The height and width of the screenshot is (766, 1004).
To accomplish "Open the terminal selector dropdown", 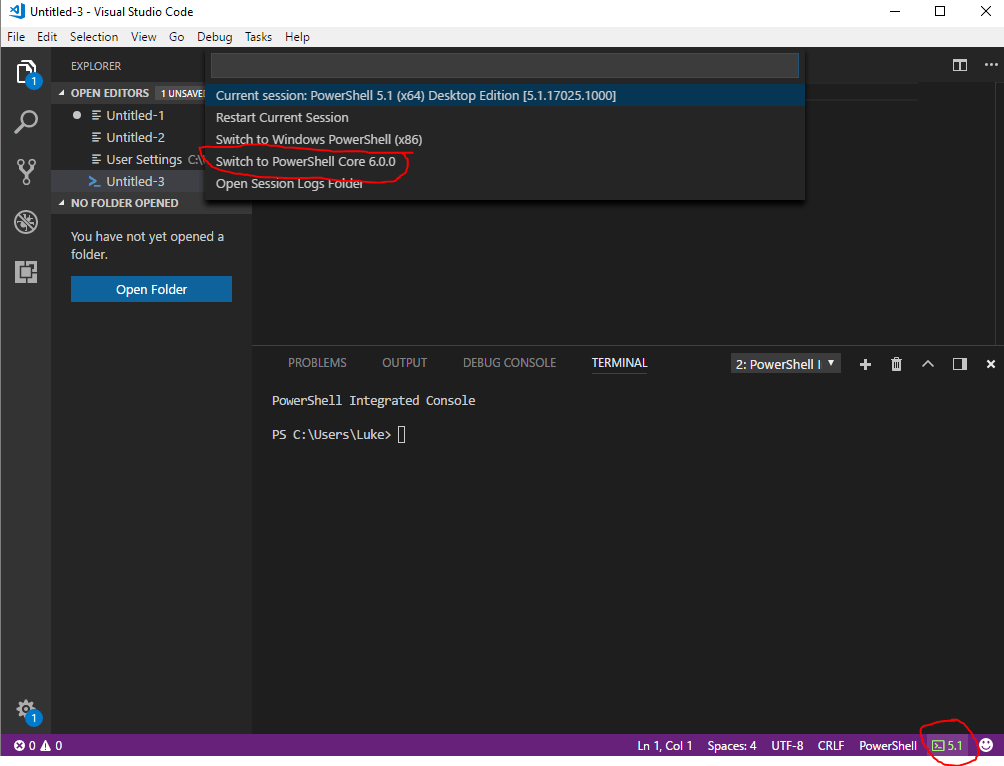I will pyautogui.click(x=786, y=364).
